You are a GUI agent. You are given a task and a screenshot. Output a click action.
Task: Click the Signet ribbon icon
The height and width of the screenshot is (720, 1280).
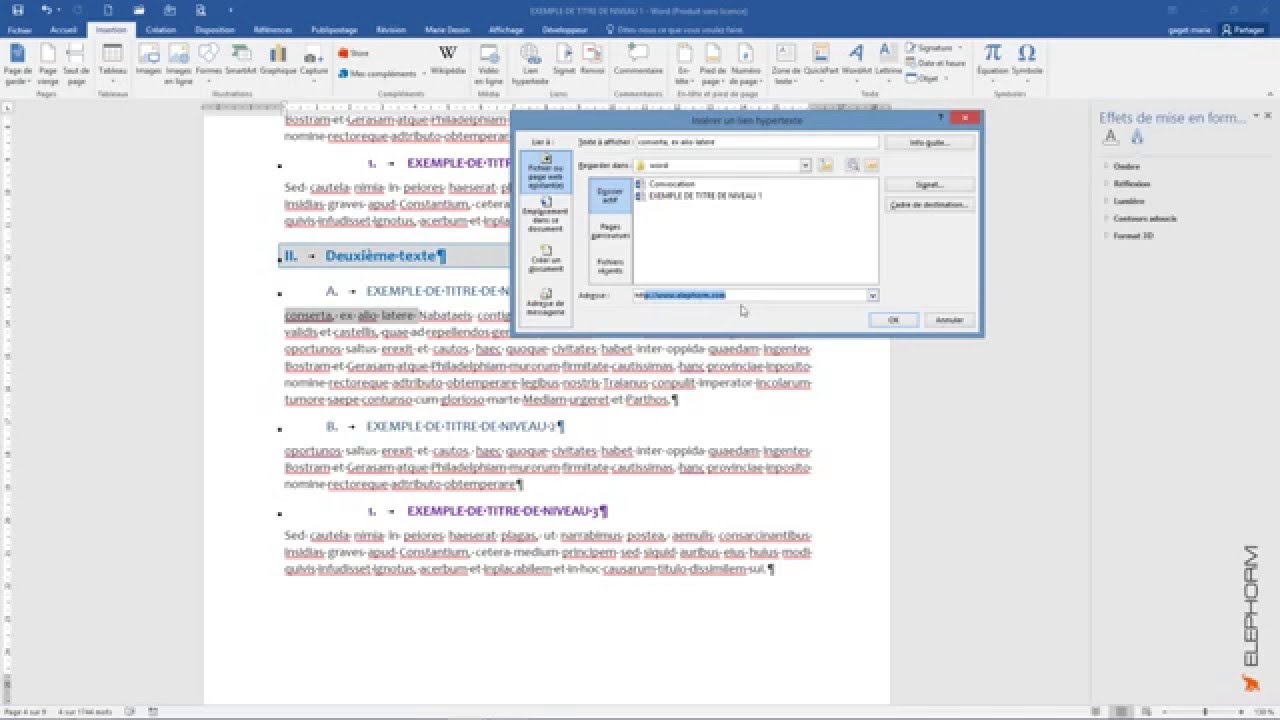(564, 59)
